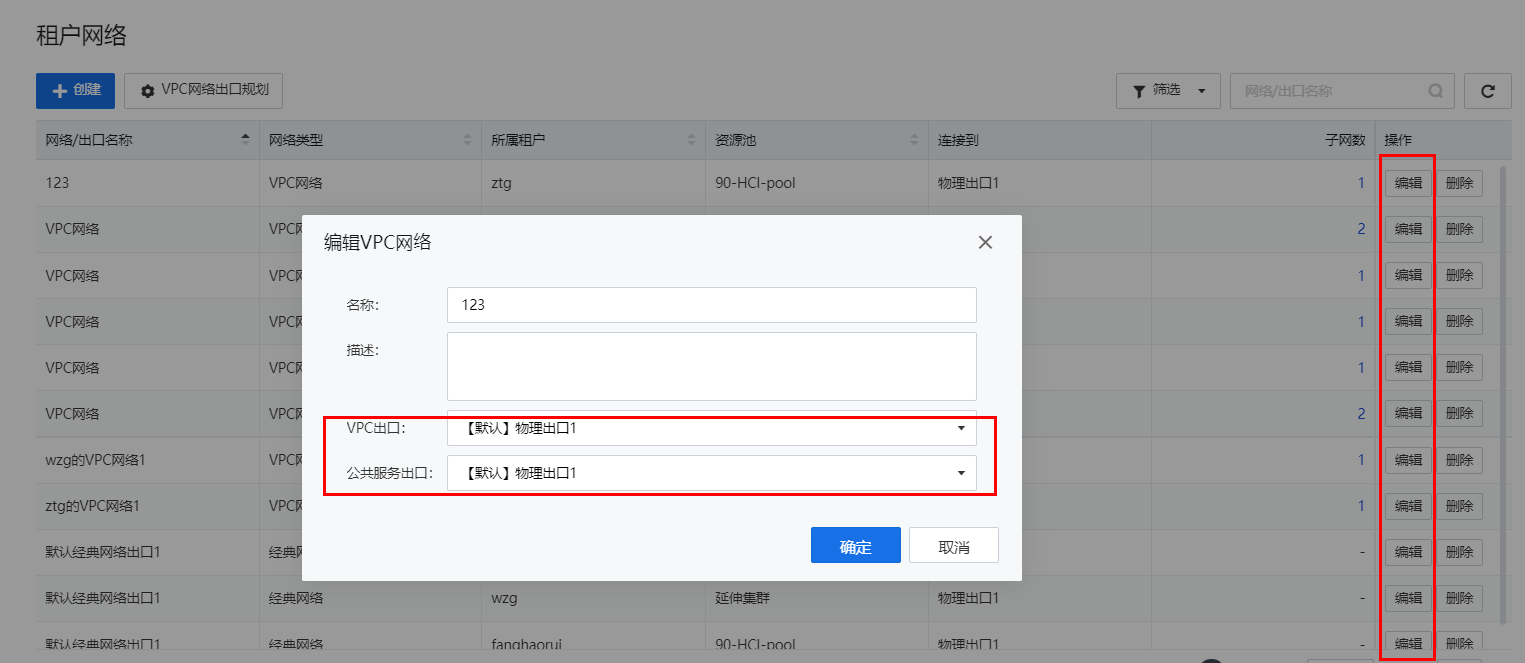The width and height of the screenshot is (1525, 663).
Task: Click the 创建 button with plus icon
Action: point(75,90)
